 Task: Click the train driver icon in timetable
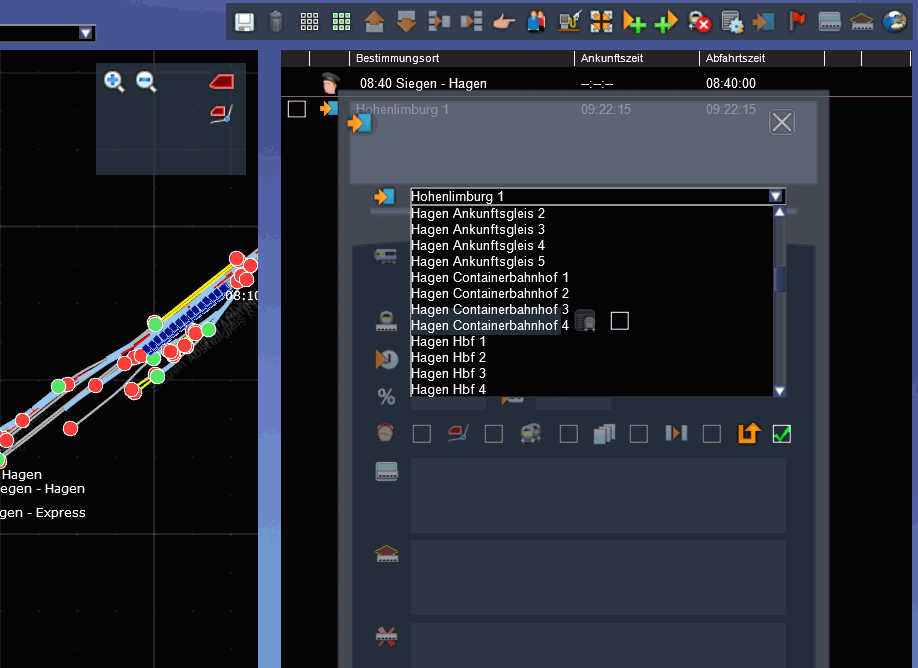point(330,83)
